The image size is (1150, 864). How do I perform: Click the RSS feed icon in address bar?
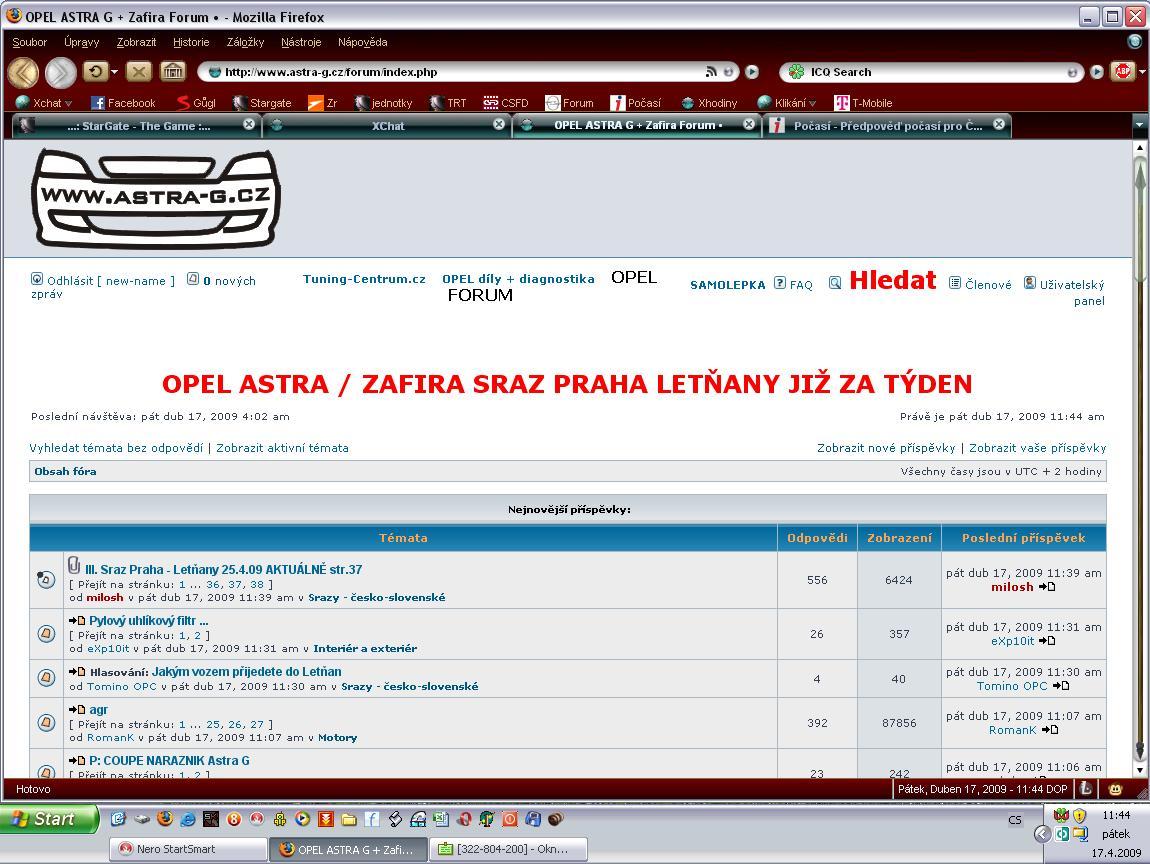[711, 72]
